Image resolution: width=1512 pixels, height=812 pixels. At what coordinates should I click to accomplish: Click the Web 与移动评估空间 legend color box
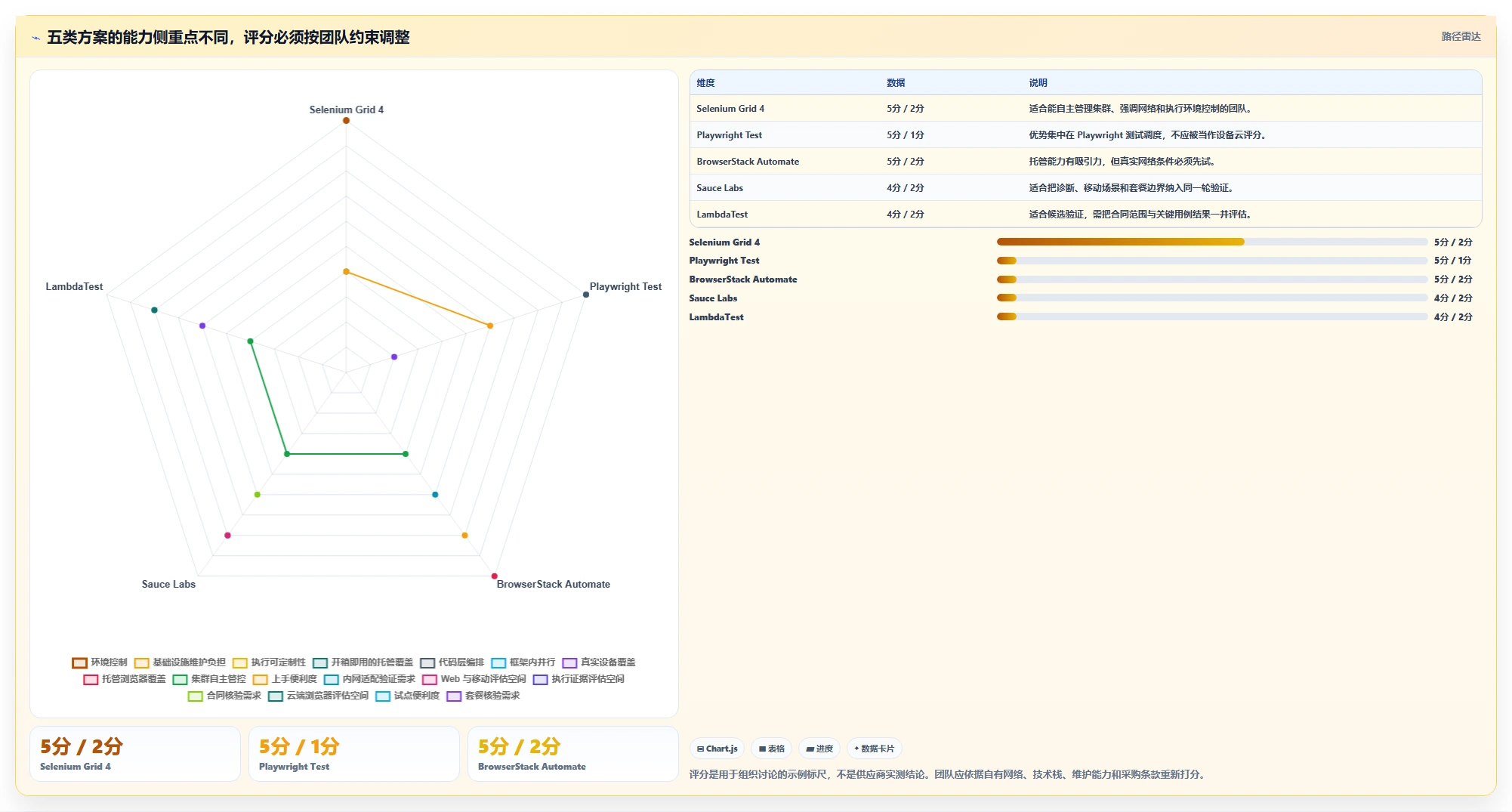coord(430,679)
